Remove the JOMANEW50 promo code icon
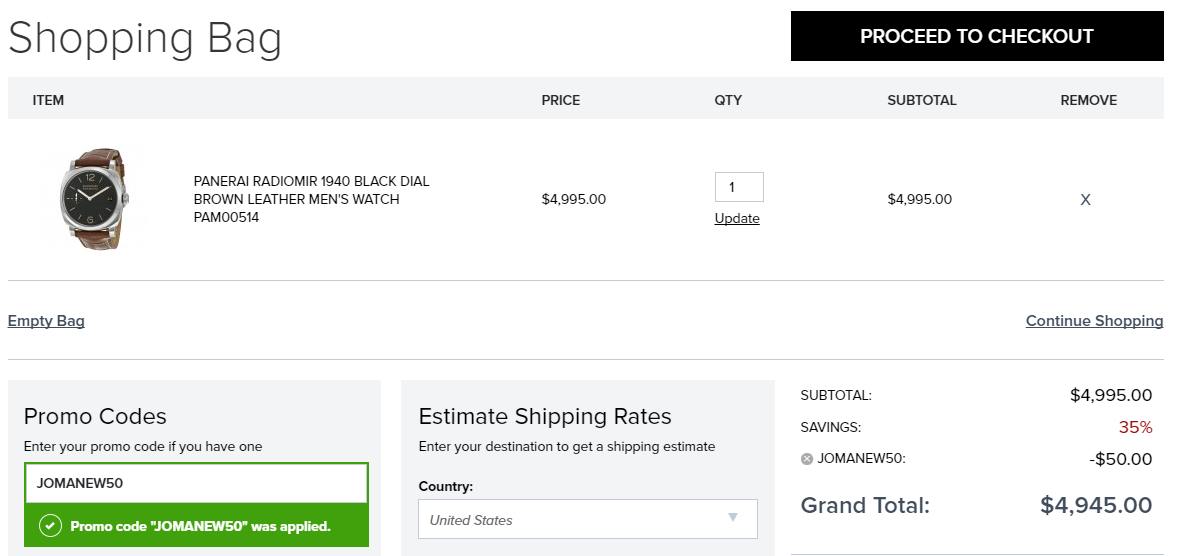1179x556 pixels. pyautogui.click(x=807, y=459)
